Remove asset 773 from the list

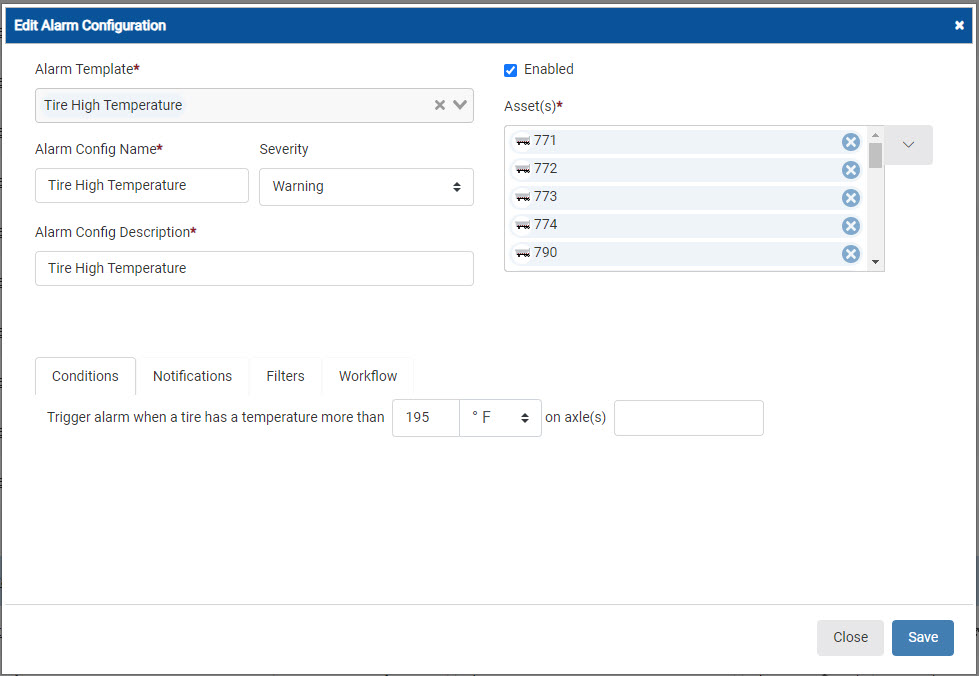click(x=851, y=198)
